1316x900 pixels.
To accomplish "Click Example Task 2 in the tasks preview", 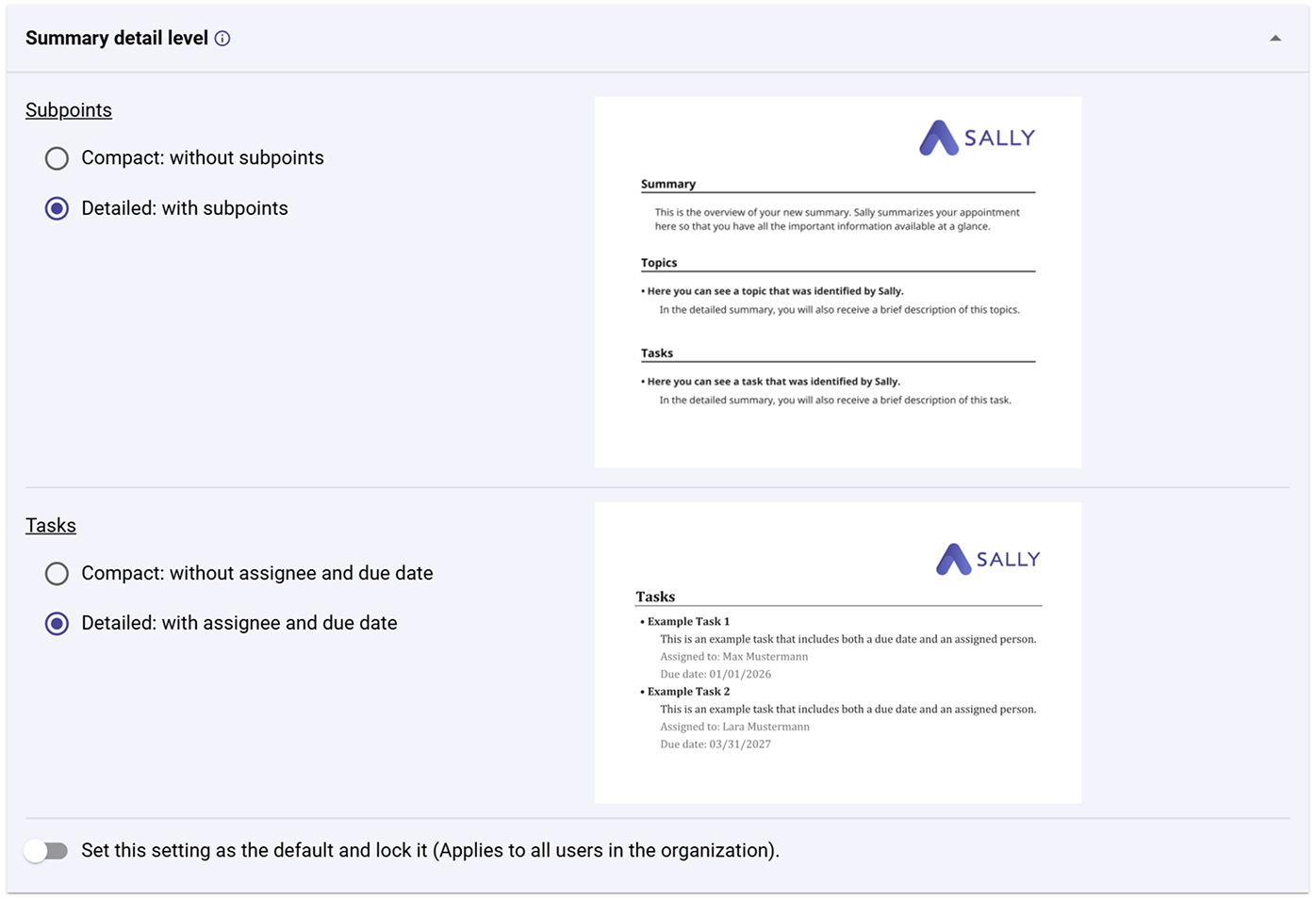I will coord(688,692).
